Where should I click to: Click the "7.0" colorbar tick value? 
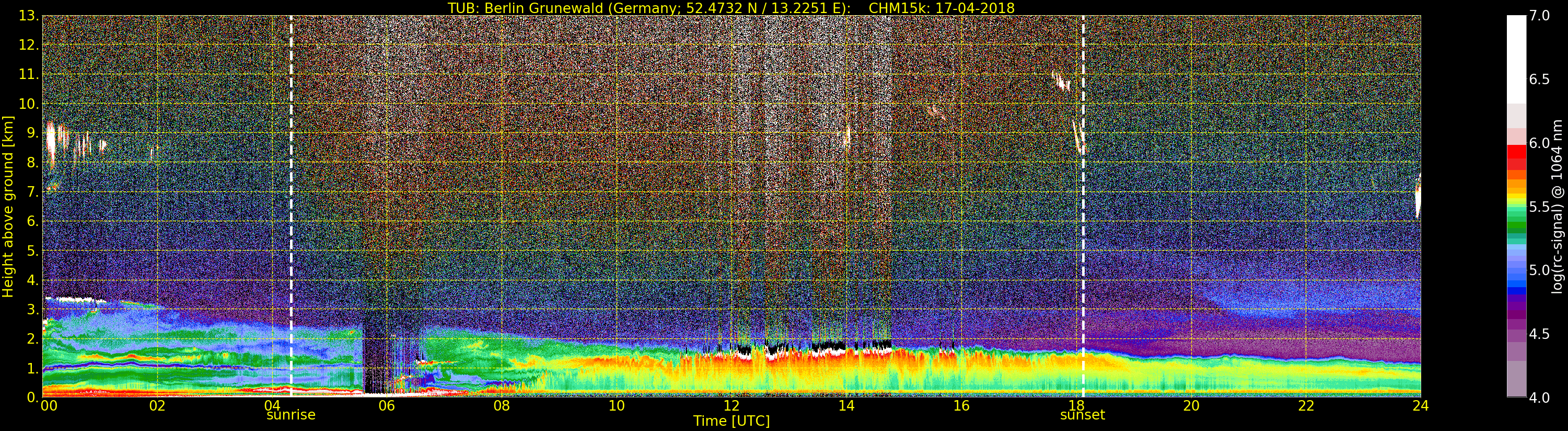pyautogui.click(x=1539, y=16)
